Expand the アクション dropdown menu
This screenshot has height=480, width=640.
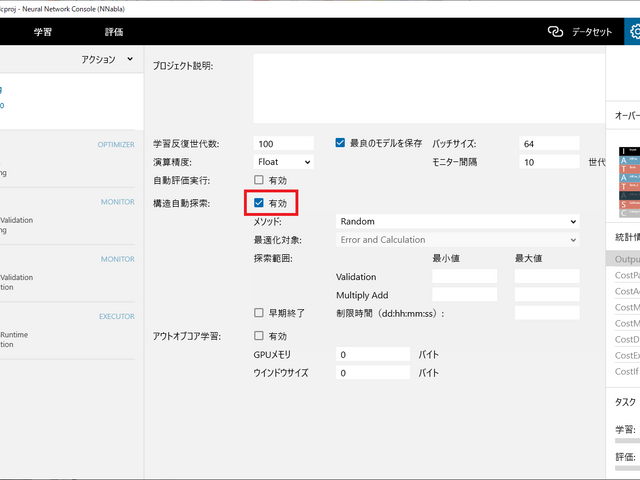tap(107, 60)
